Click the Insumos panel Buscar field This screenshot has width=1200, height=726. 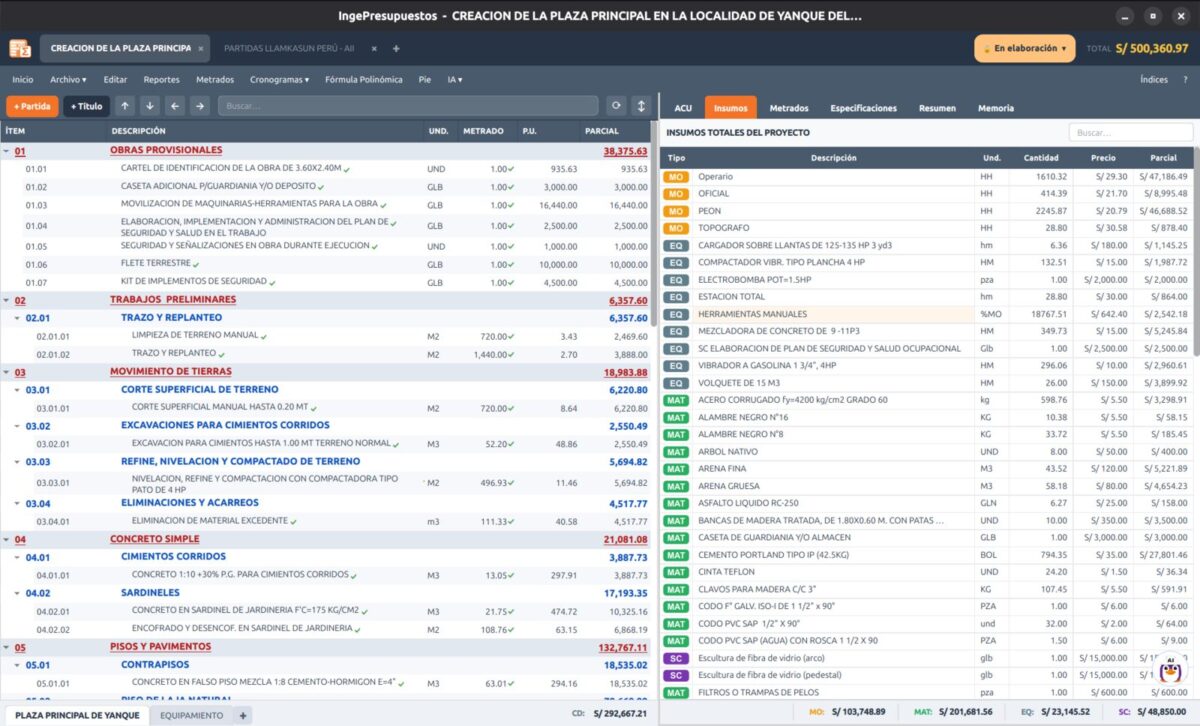coord(1130,132)
